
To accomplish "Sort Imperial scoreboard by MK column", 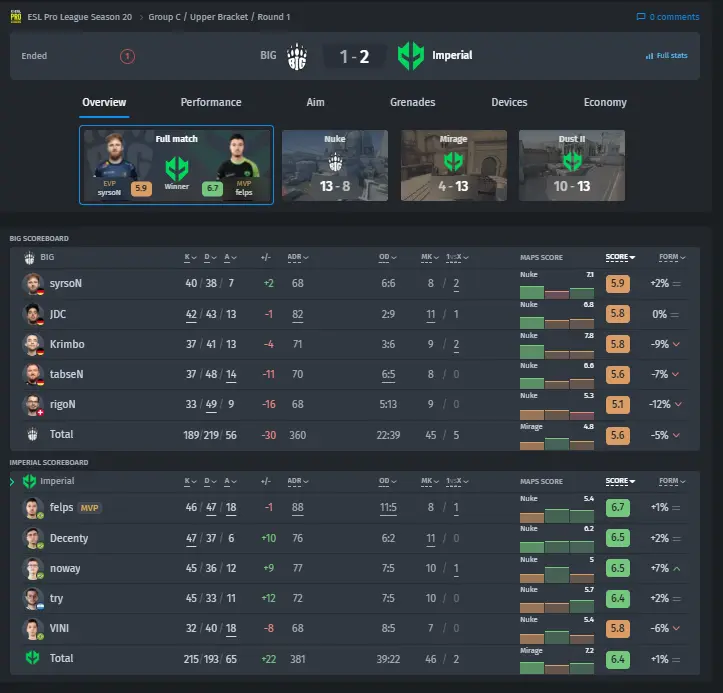I will [430, 481].
